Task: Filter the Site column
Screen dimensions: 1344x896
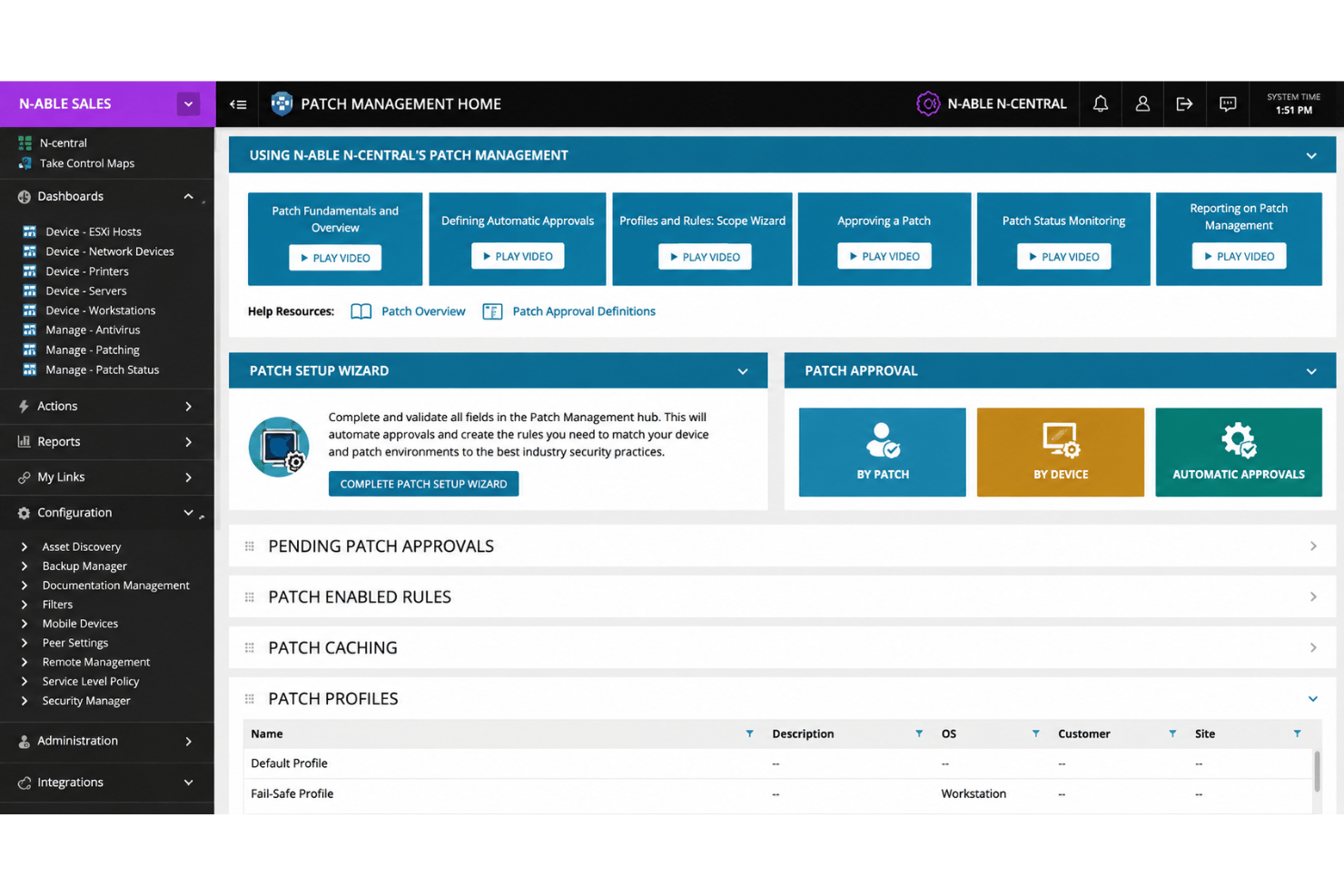Action: pos(1297,734)
